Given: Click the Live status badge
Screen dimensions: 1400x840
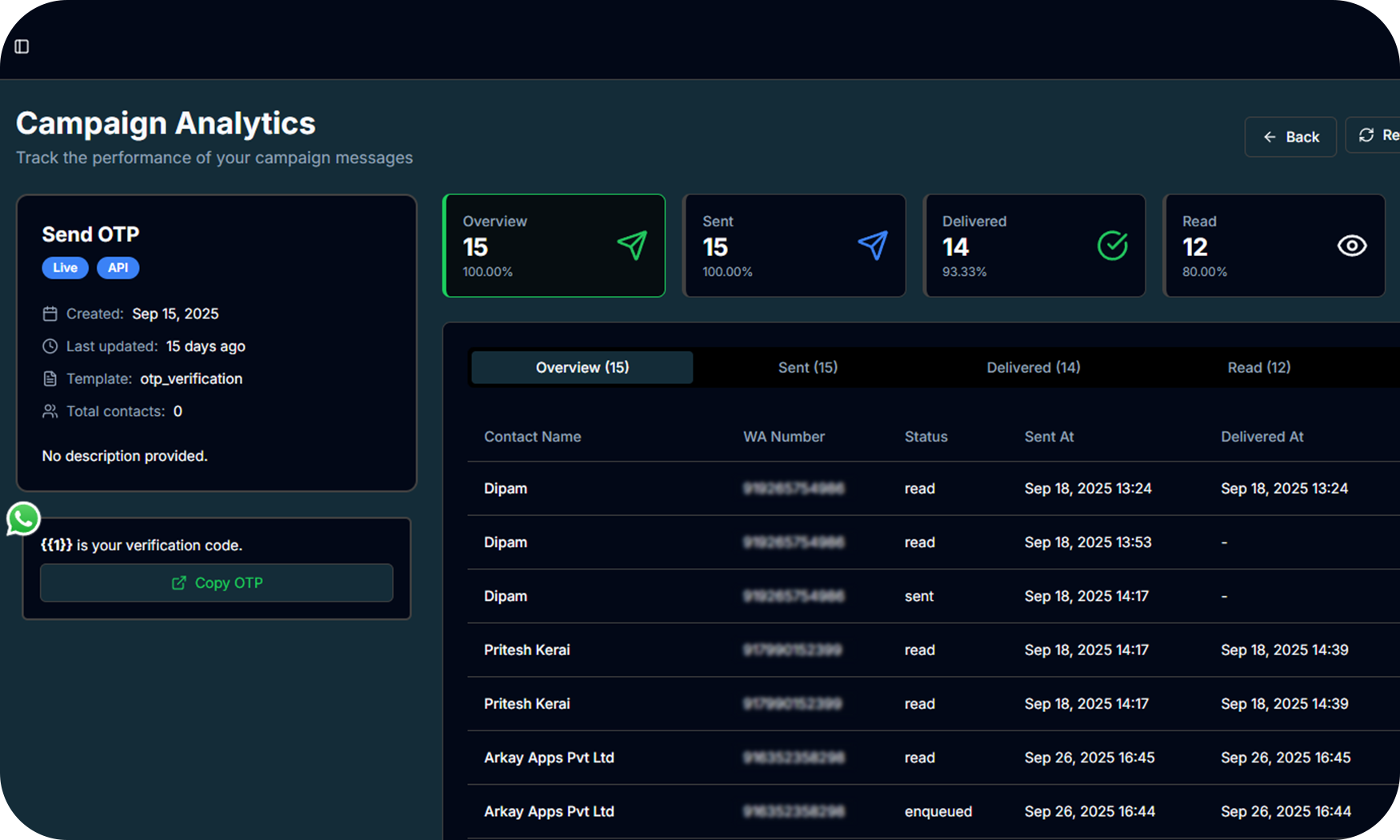Looking at the screenshot, I should pyautogui.click(x=65, y=268).
